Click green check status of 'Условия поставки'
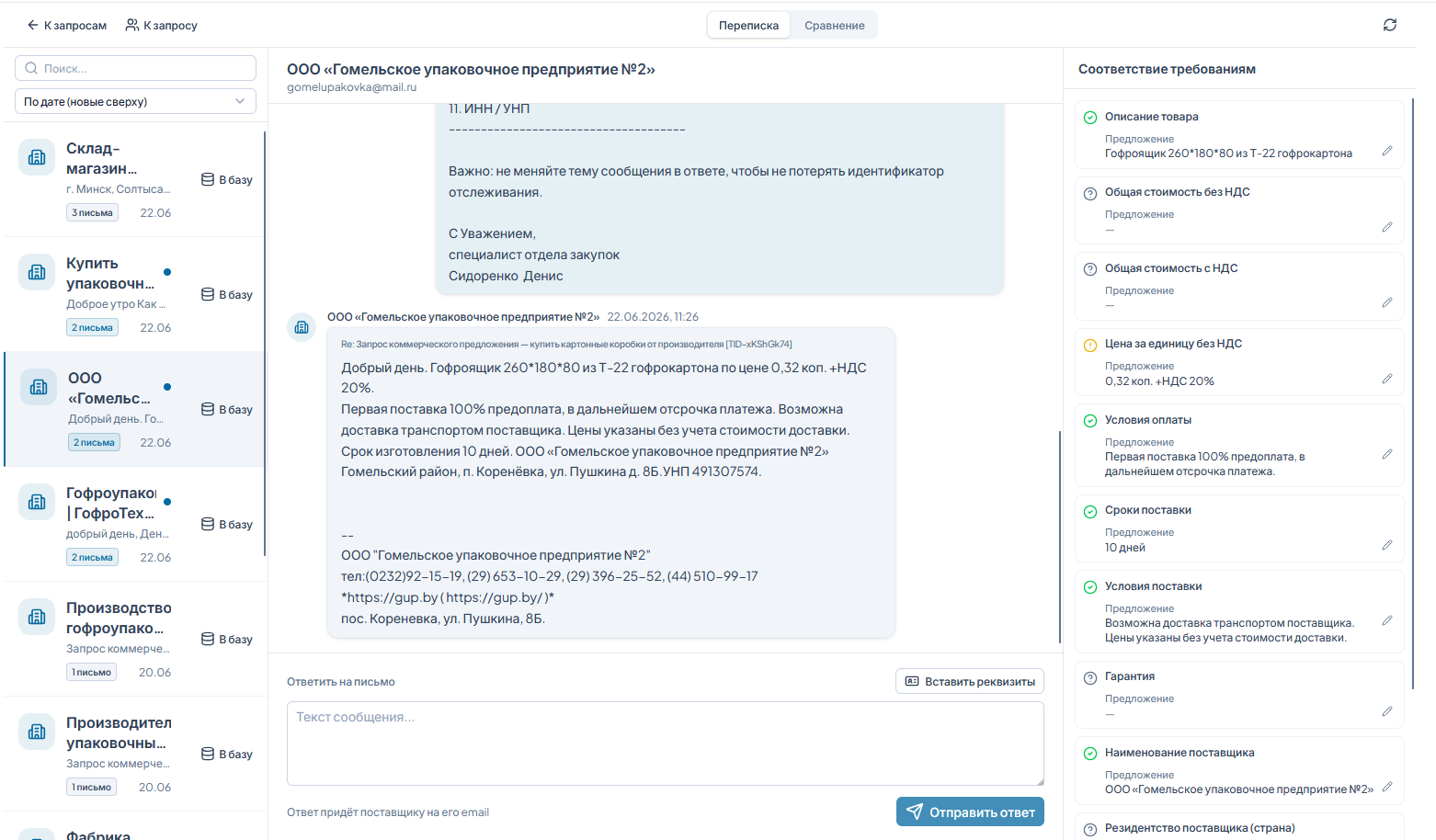 (x=1090, y=586)
